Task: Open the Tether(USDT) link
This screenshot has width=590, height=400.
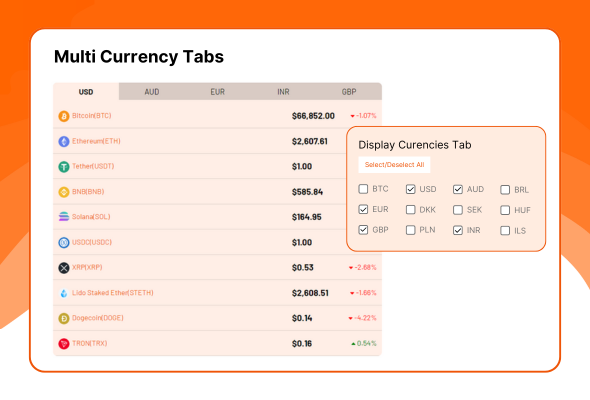Action: click(93, 166)
